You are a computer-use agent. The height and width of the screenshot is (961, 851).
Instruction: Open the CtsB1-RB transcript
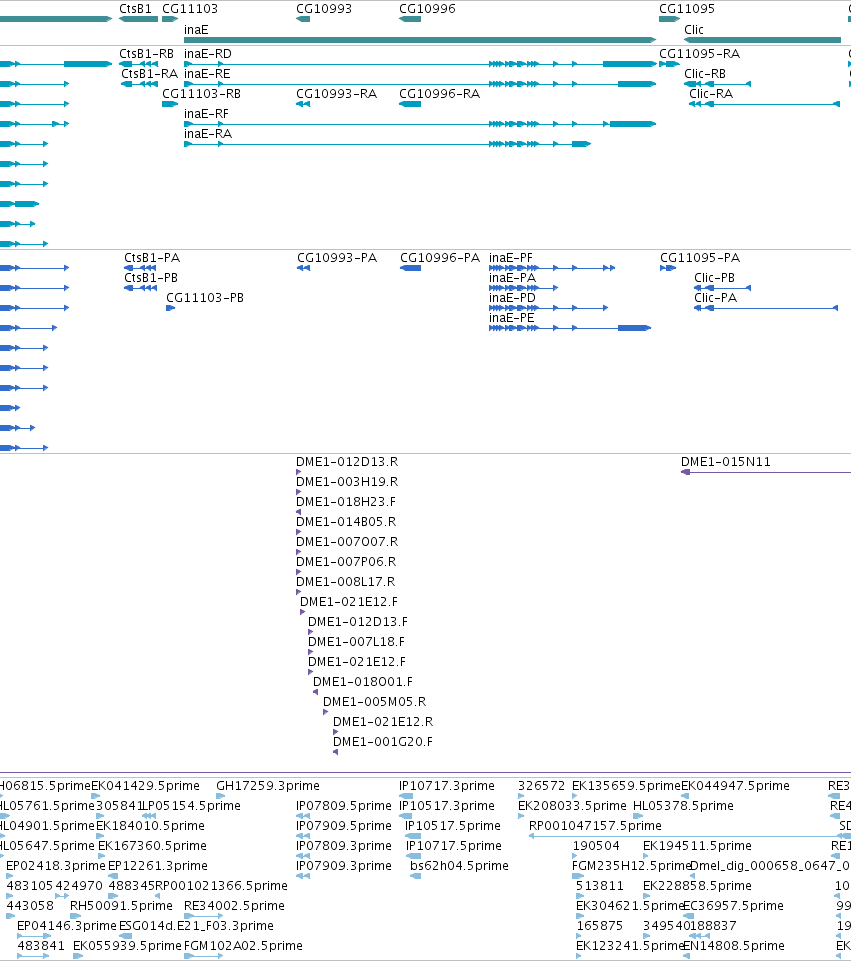(138, 64)
